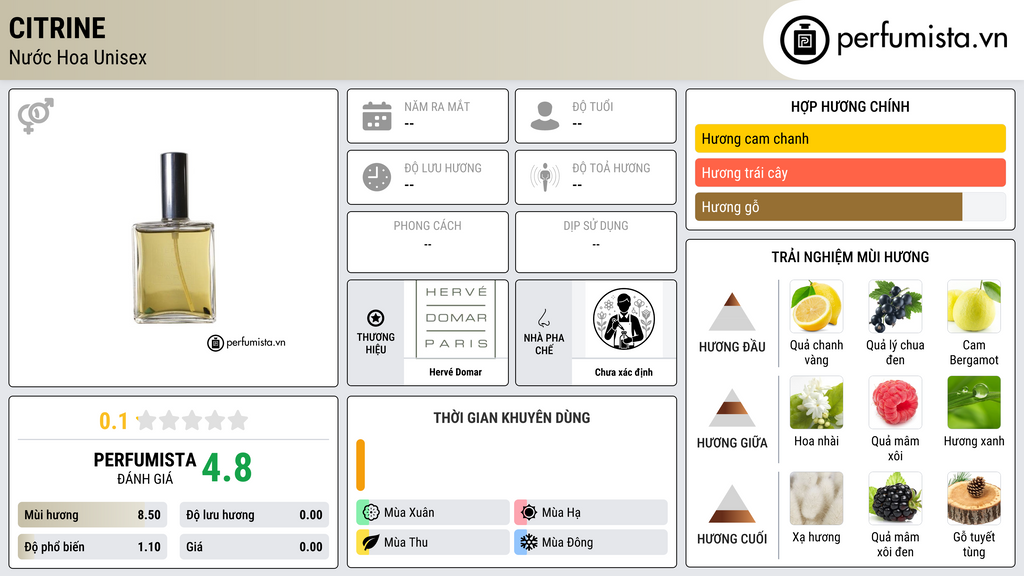Click the yellow Hương cam chanh bar
This screenshot has height=576, width=1024.
point(850,138)
